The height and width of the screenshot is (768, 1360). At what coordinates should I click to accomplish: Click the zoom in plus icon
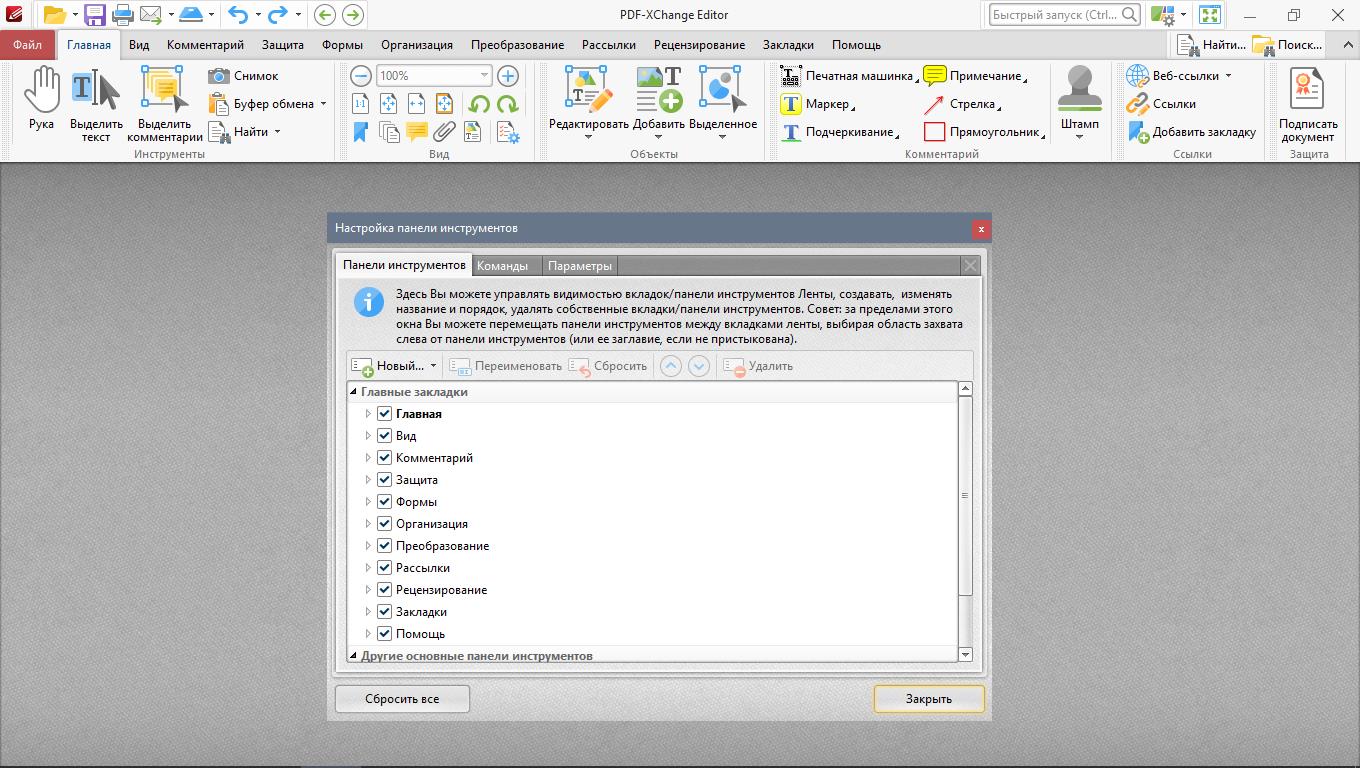508,76
